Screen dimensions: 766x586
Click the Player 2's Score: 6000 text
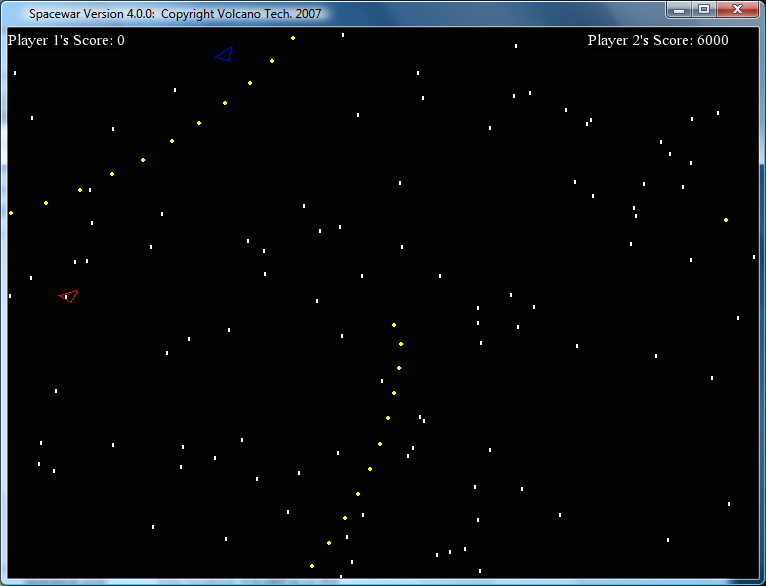coord(658,40)
